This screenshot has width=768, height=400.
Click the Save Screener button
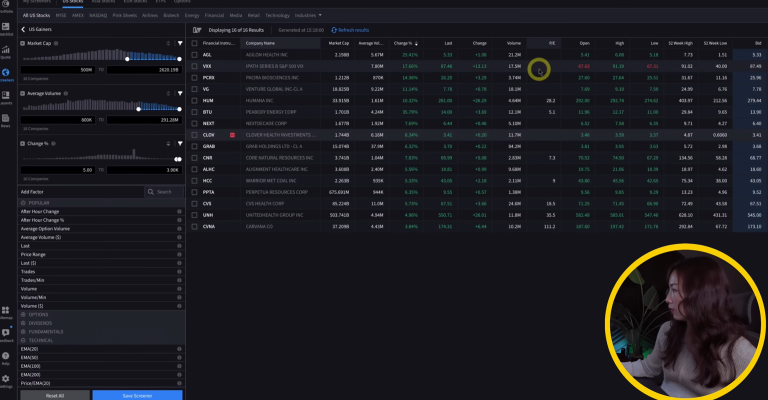pyautogui.click(x=137, y=395)
